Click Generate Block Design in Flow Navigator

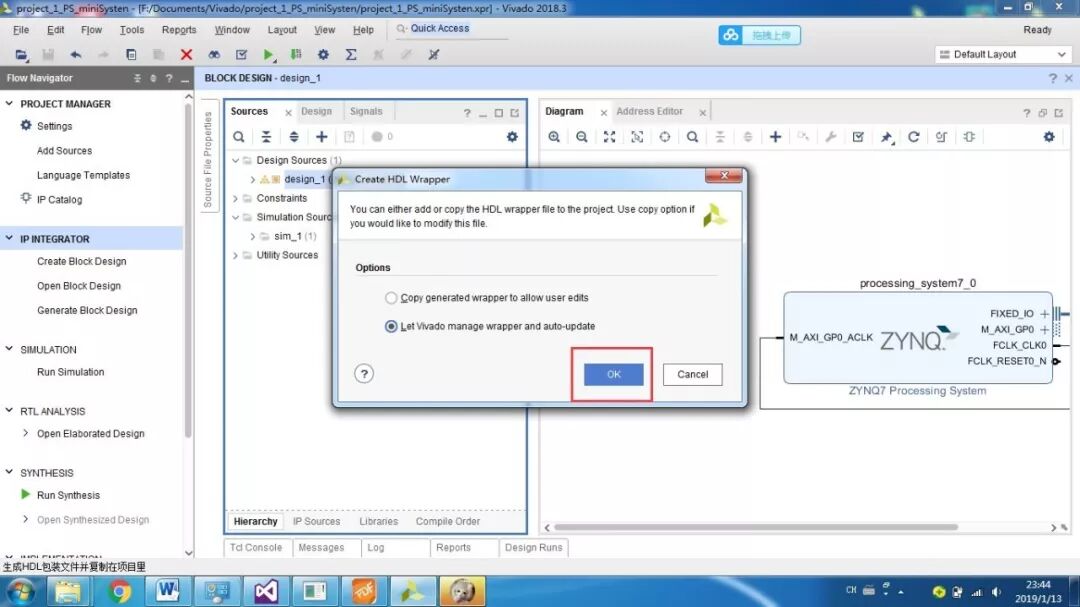point(87,310)
